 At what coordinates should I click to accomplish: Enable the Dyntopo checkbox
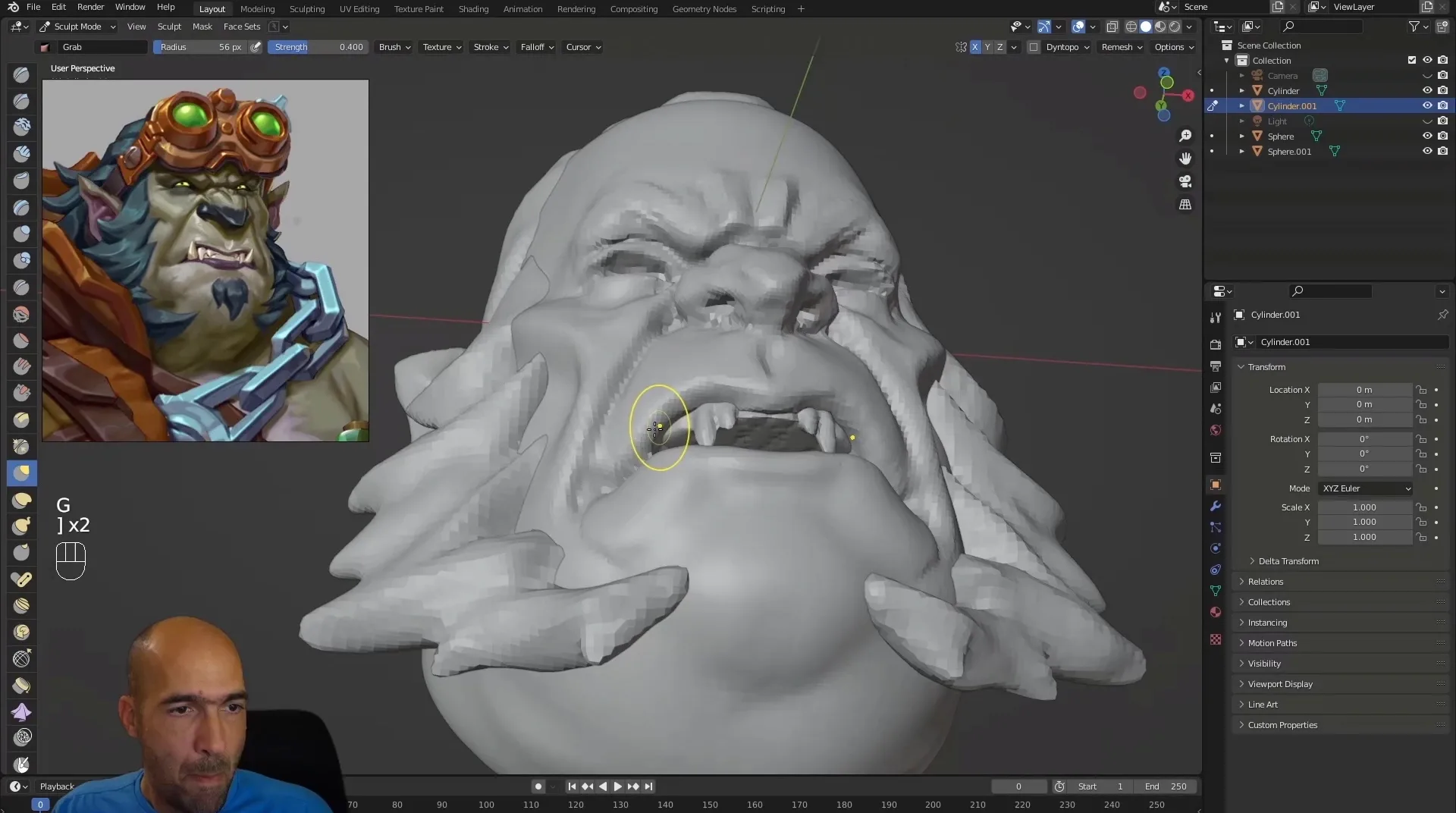pos(1033,47)
